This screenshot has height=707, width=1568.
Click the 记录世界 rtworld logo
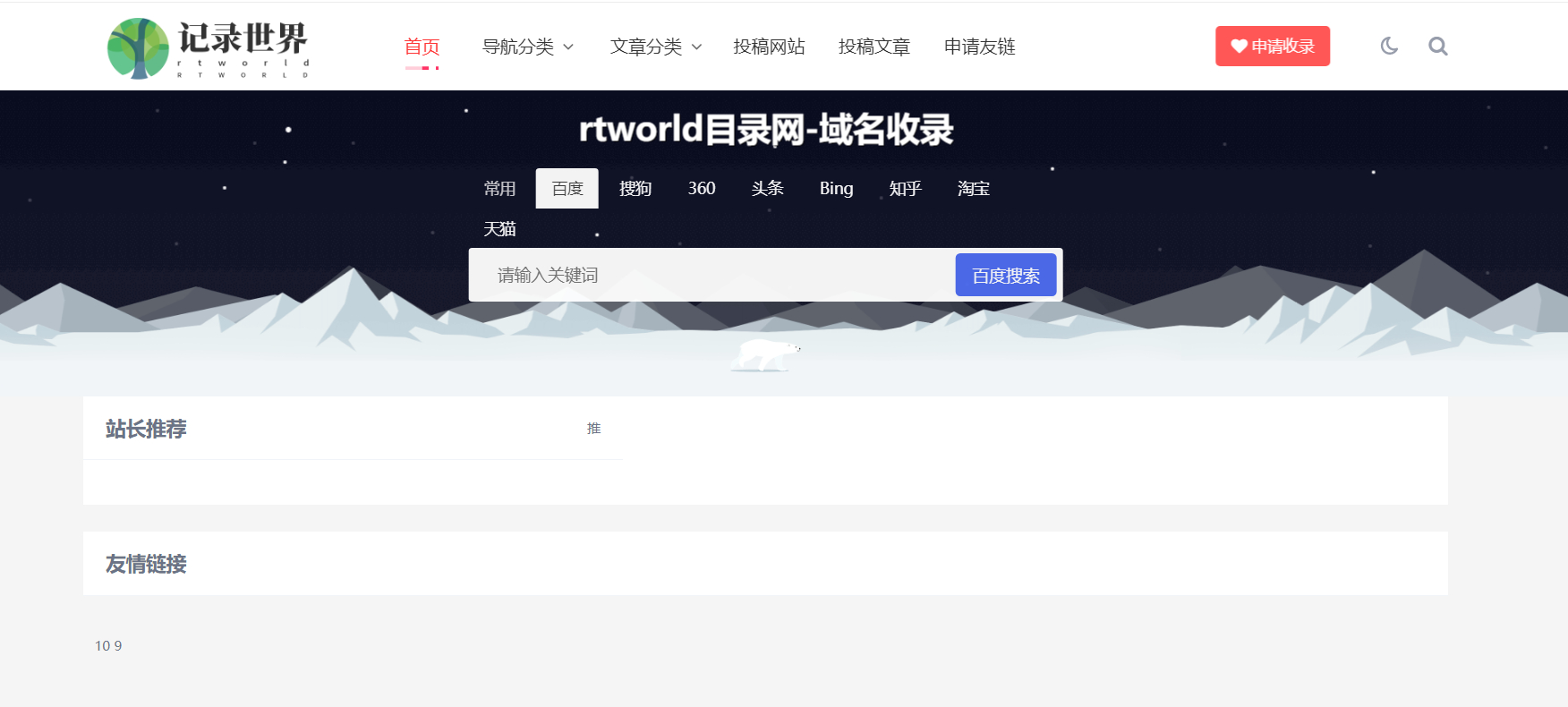click(209, 48)
